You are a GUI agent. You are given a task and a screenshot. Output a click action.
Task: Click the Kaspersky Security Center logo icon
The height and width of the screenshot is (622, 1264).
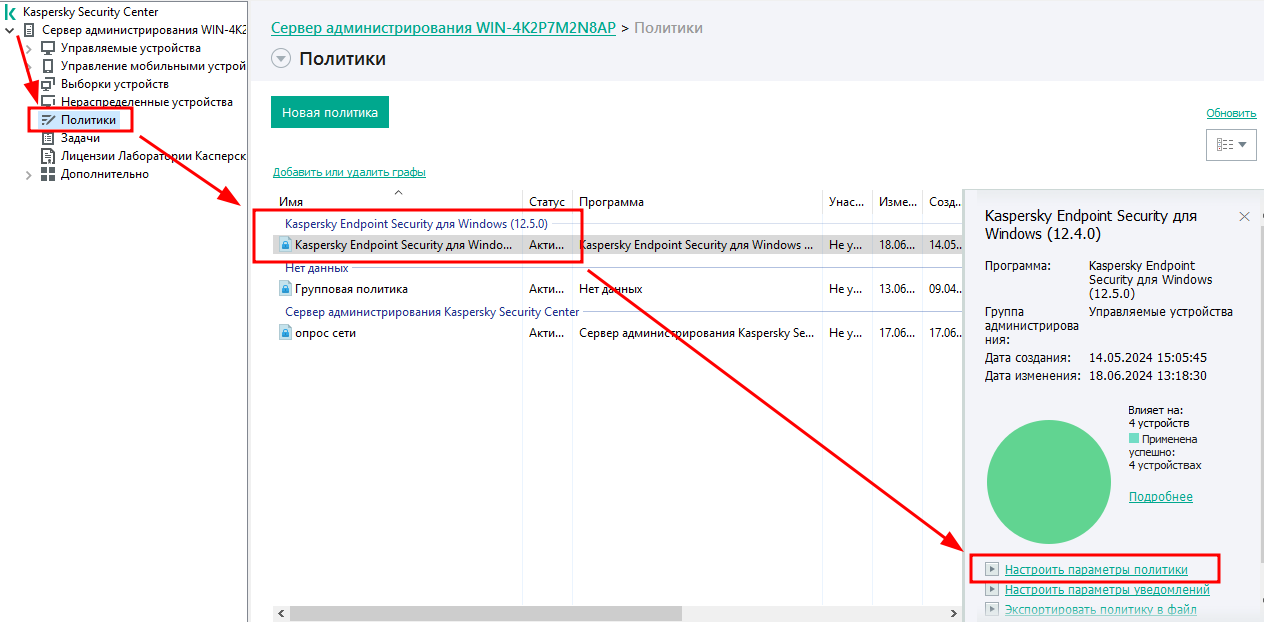pos(11,12)
